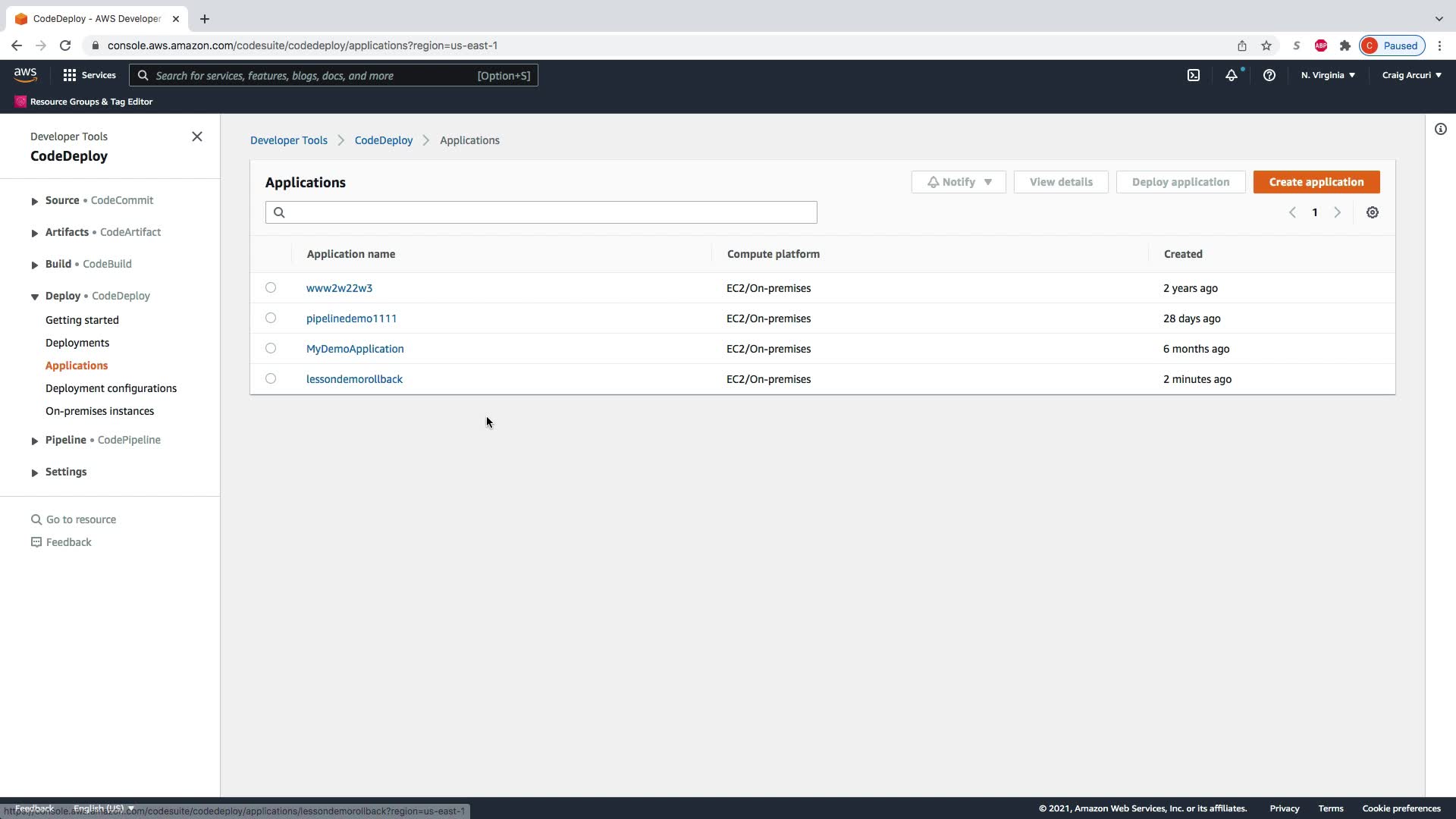Open the N. Virginia region dropdown
This screenshot has width=1456, height=819.
point(1328,75)
